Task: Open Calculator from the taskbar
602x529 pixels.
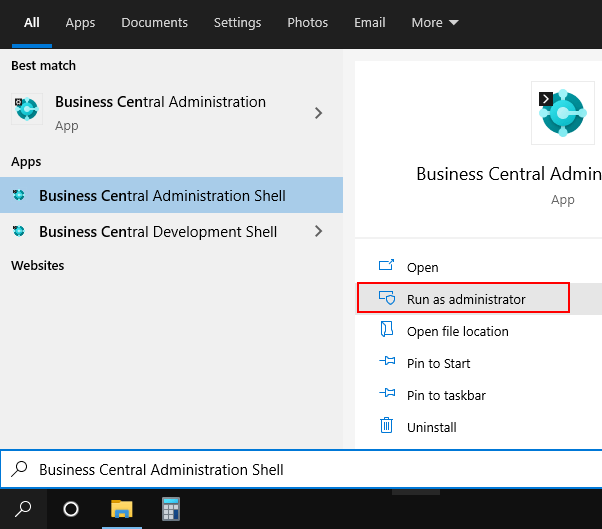Action: click(171, 508)
